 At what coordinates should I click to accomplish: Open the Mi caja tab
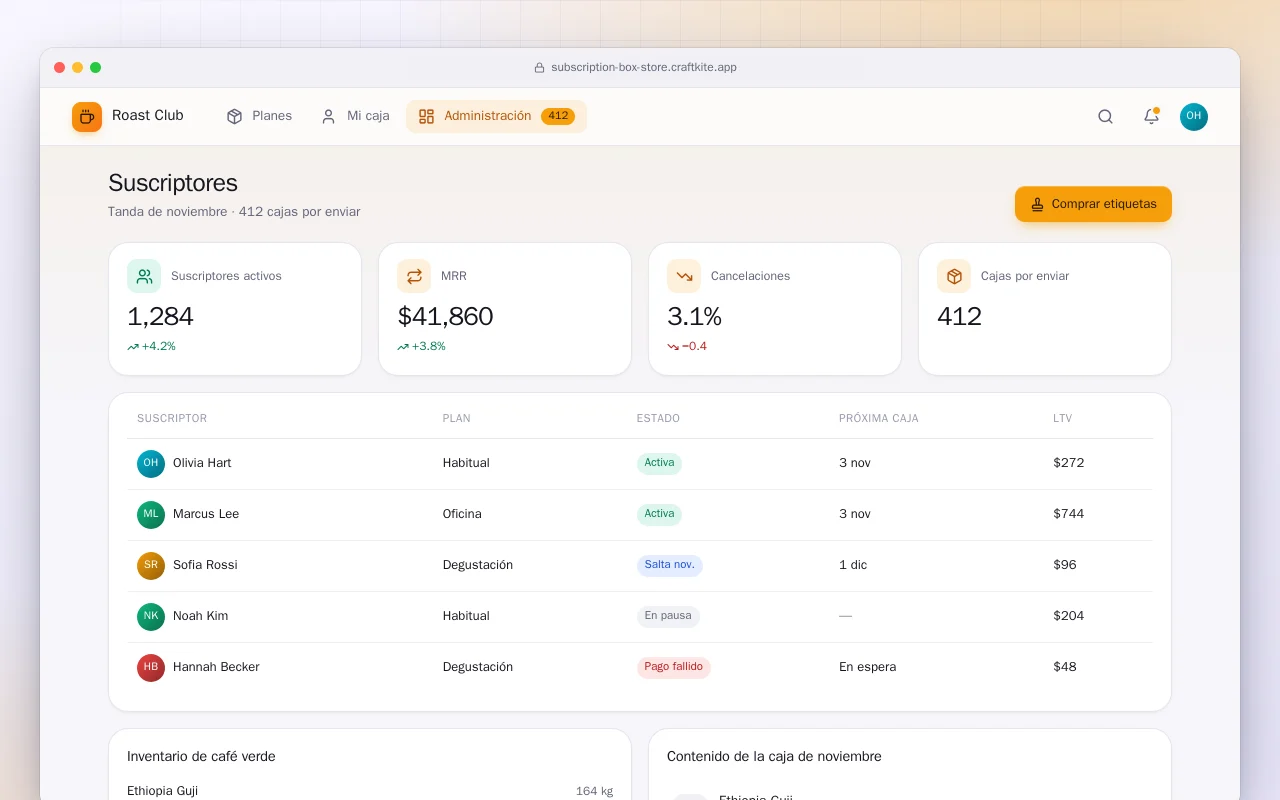click(x=355, y=116)
